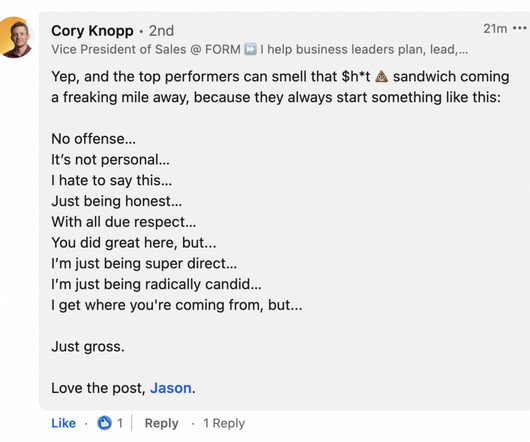
Task: Click the 2nd degree connection label
Action: click(162, 31)
